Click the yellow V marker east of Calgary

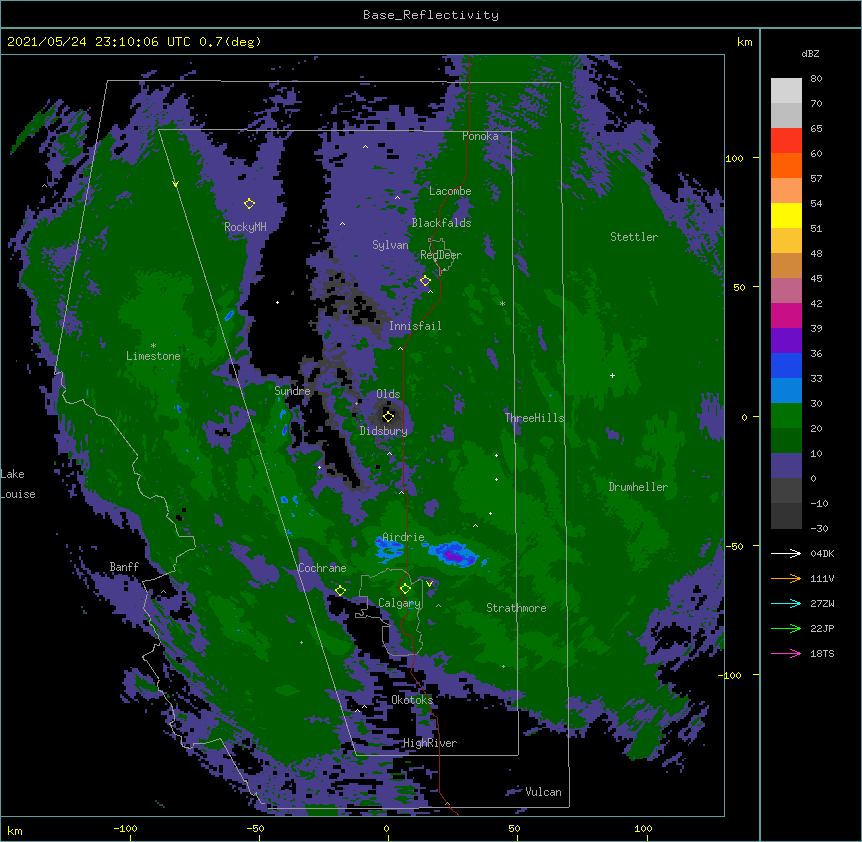point(429,584)
